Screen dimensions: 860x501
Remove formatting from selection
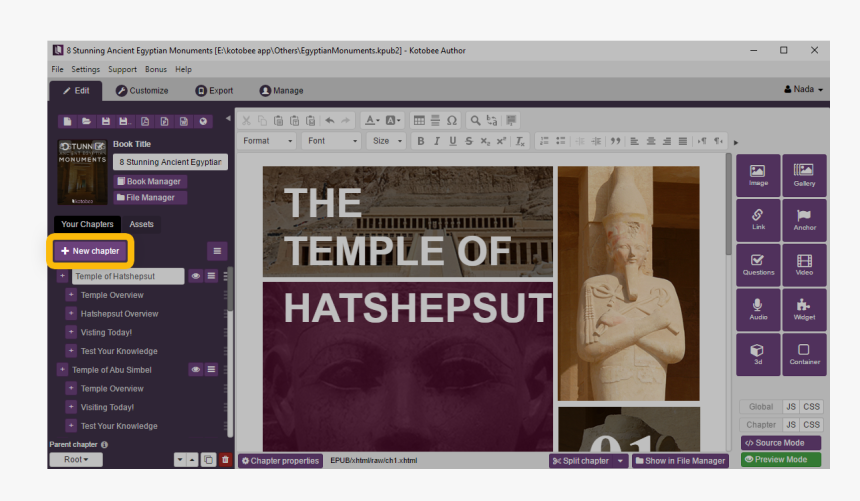(x=520, y=141)
